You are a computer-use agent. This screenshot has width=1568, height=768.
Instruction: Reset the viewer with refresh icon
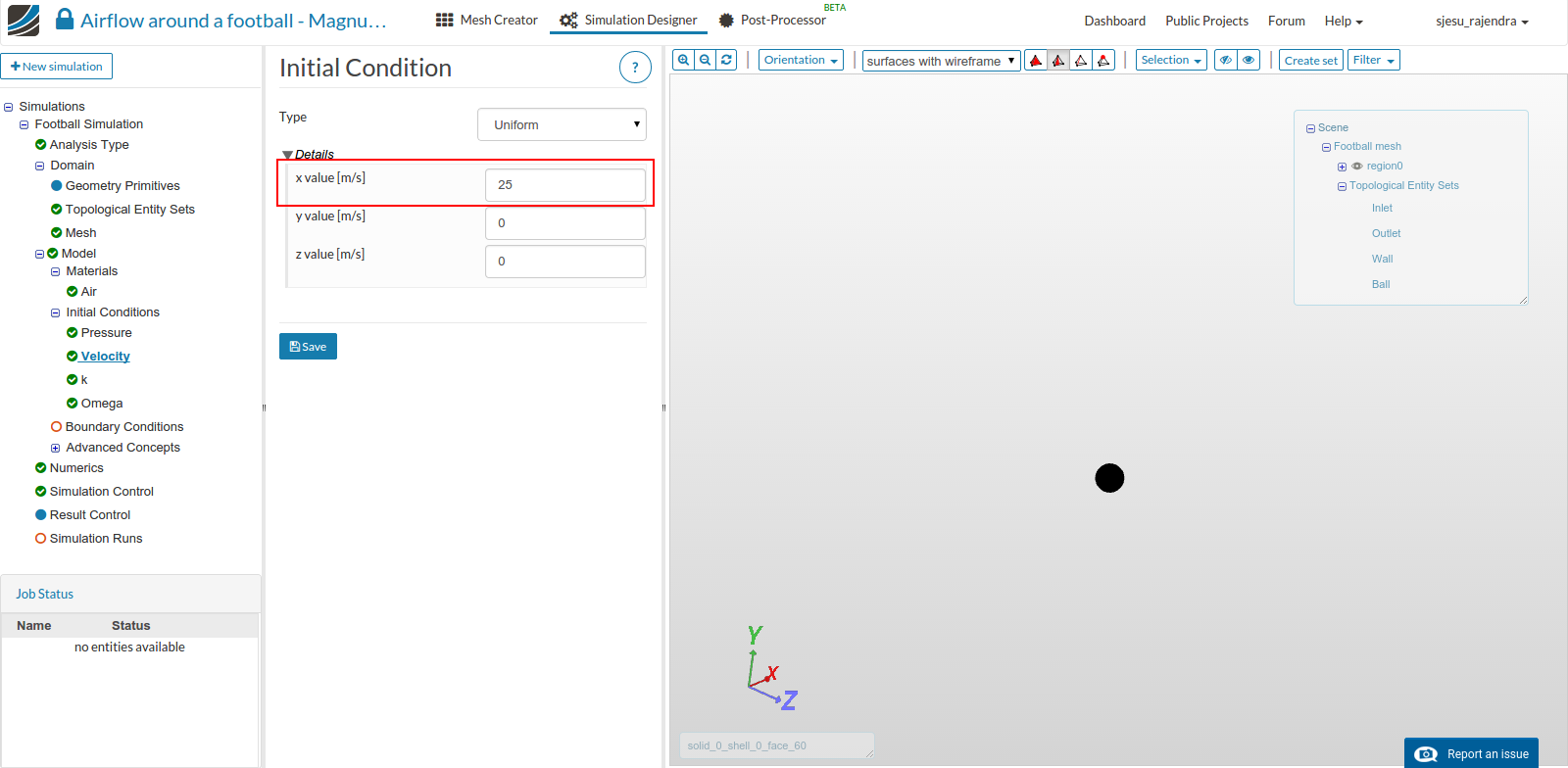(x=726, y=60)
